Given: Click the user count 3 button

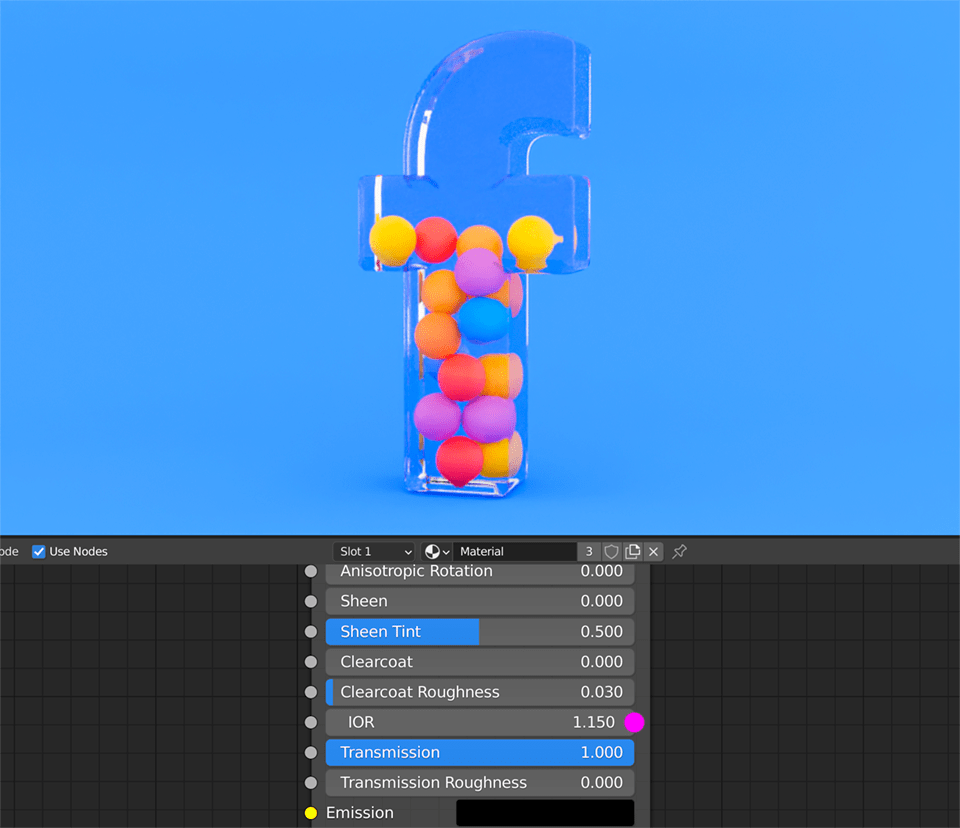Looking at the screenshot, I should (588, 551).
